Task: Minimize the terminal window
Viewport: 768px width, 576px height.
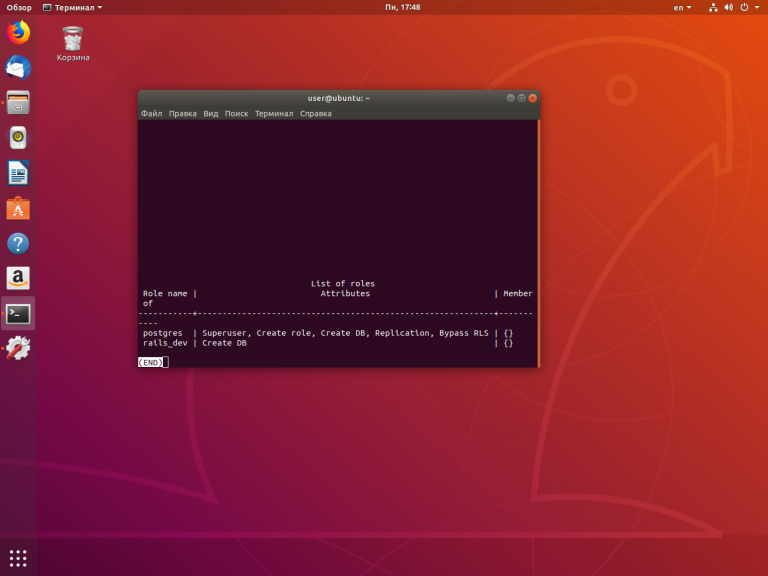Action: pyautogui.click(x=510, y=98)
